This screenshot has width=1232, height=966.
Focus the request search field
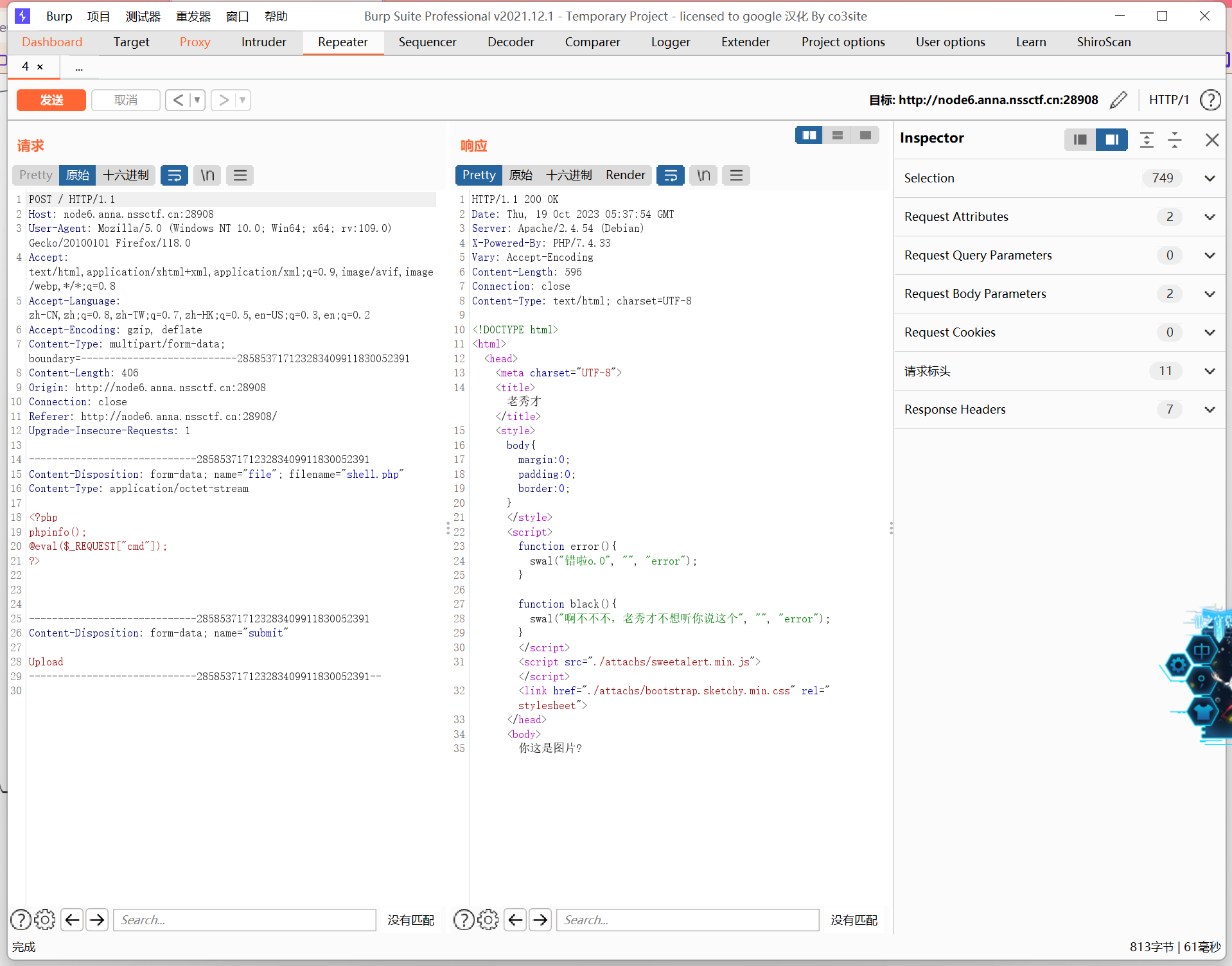[245, 920]
